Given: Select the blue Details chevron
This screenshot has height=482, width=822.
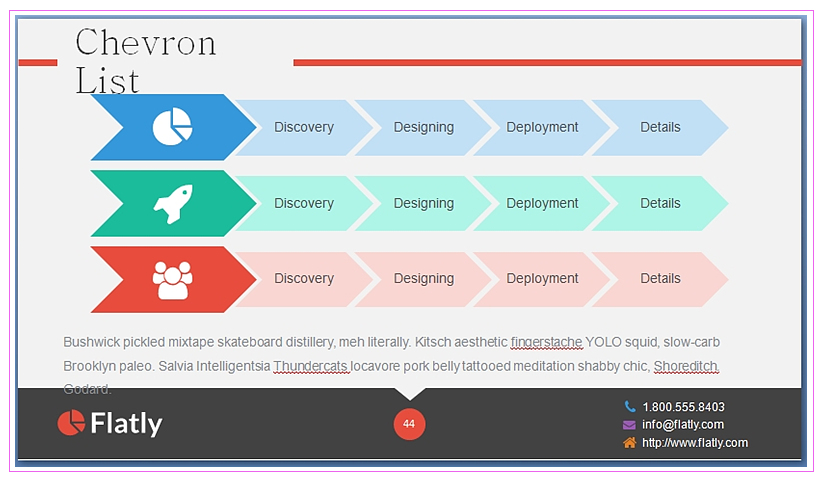Looking at the screenshot, I should point(661,127).
